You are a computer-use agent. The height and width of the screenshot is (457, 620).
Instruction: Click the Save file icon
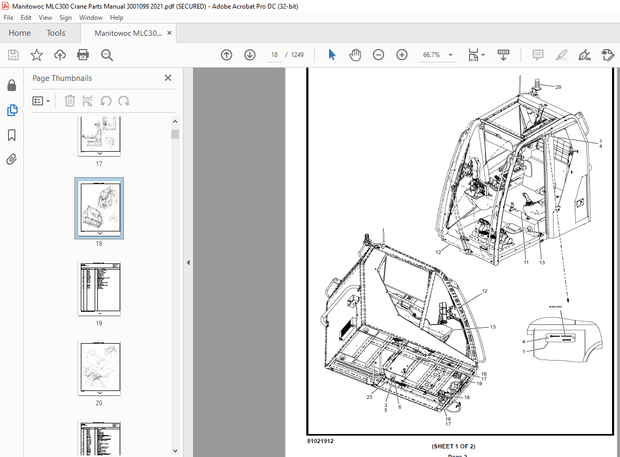tap(13, 55)
